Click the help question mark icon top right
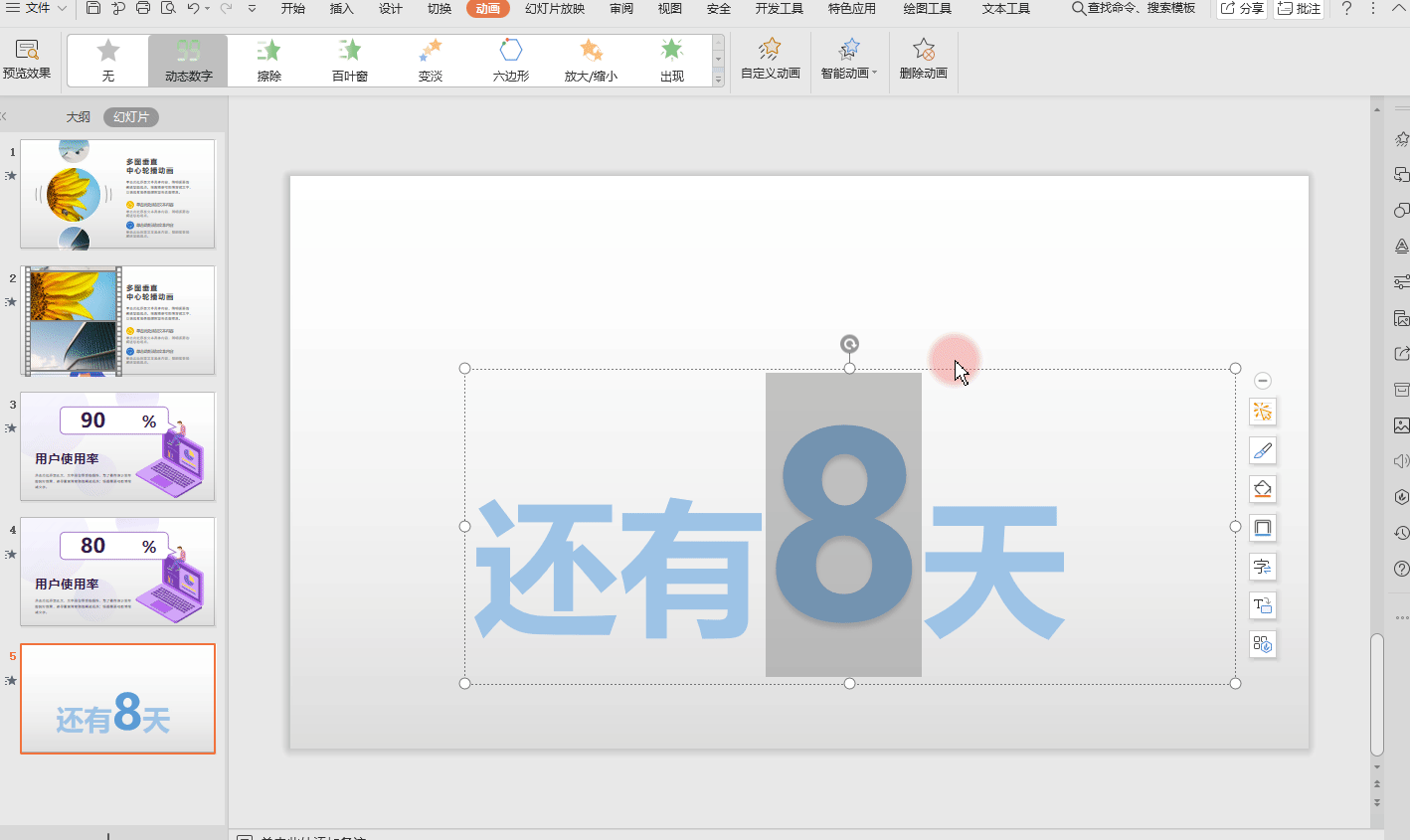 click(1346, 8)
